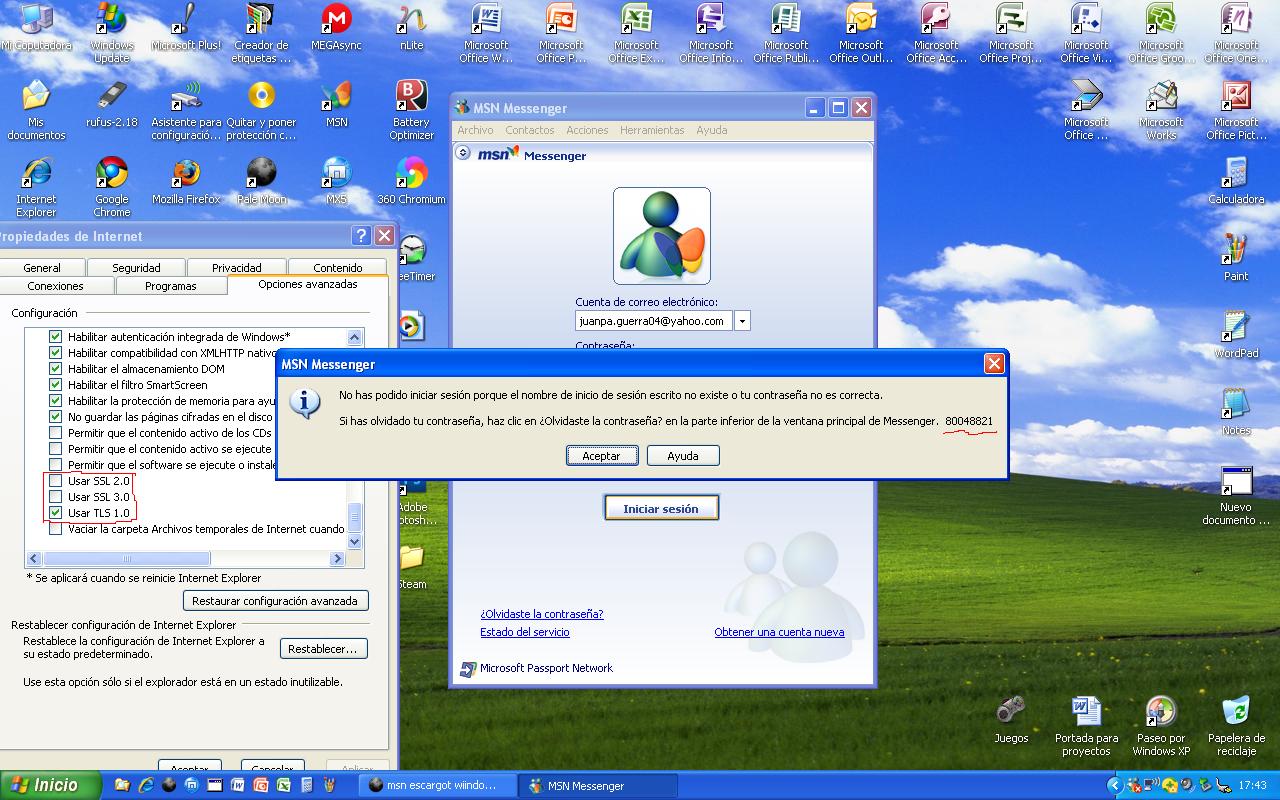Enable Usar SSL 3.0 checkbox

(56, 497)
